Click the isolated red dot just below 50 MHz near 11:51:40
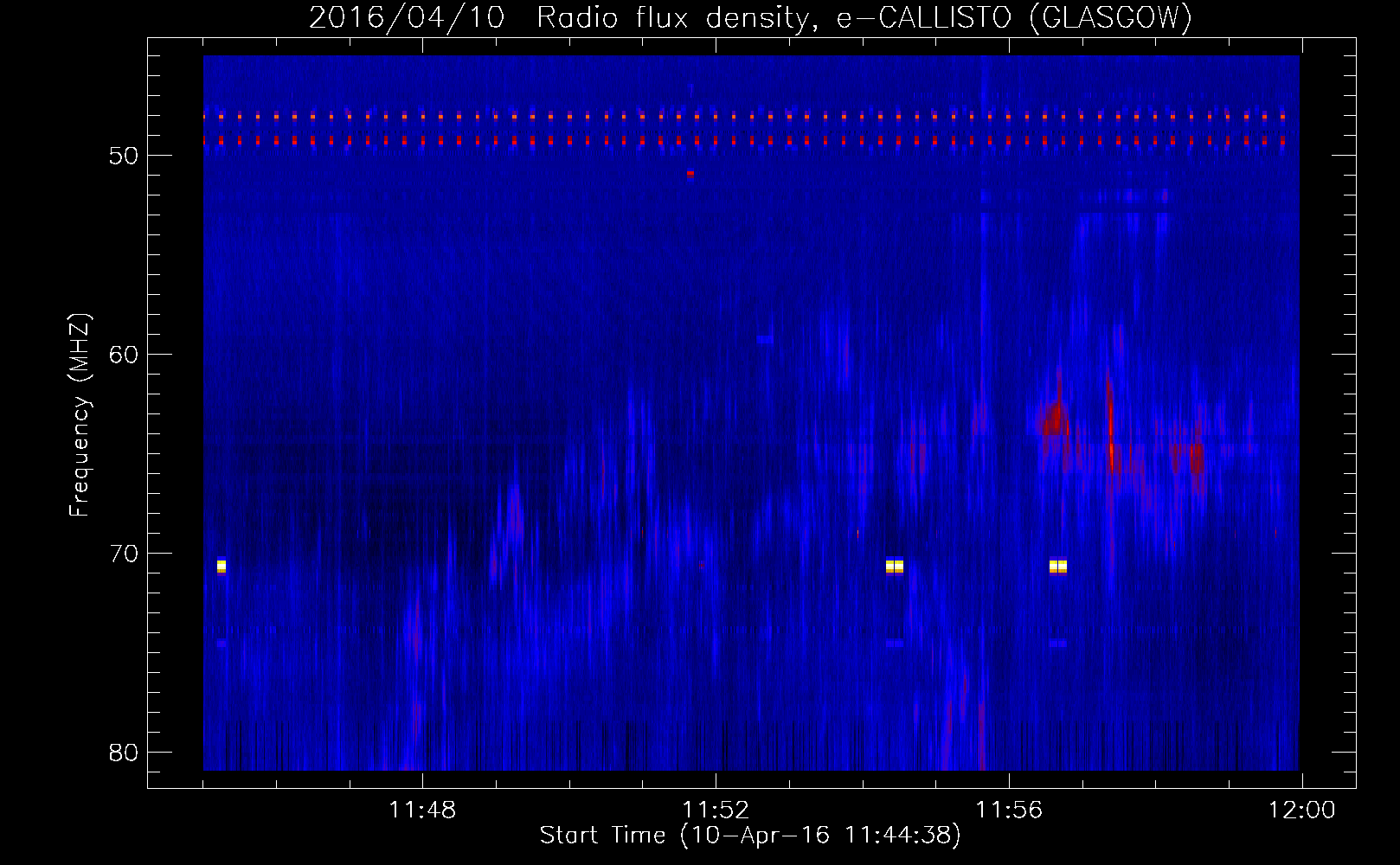1400x865 pixels. click(690, 174)
